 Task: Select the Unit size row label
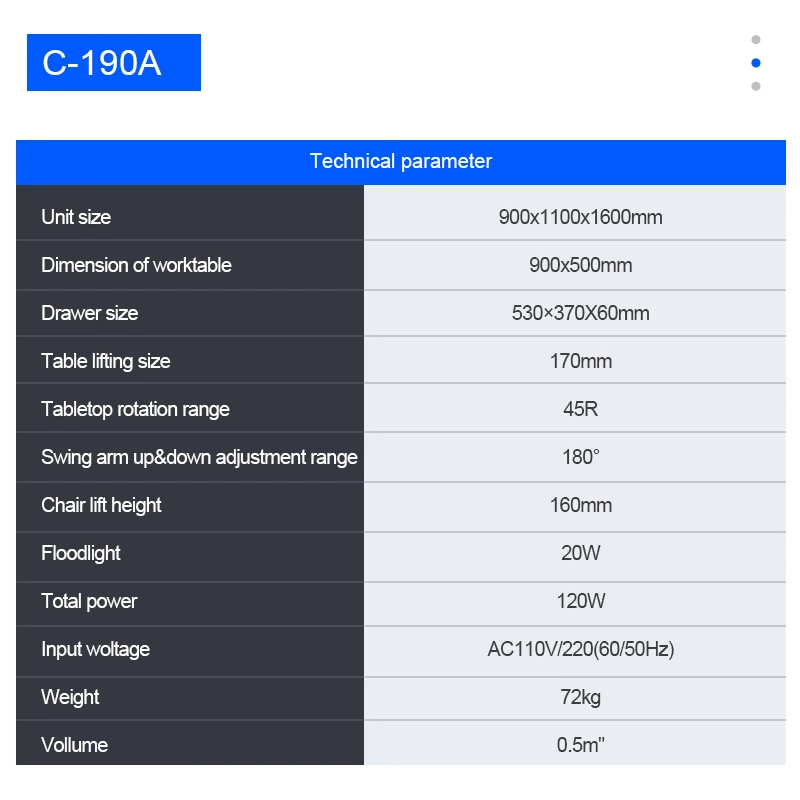click(x=76, y=217)
